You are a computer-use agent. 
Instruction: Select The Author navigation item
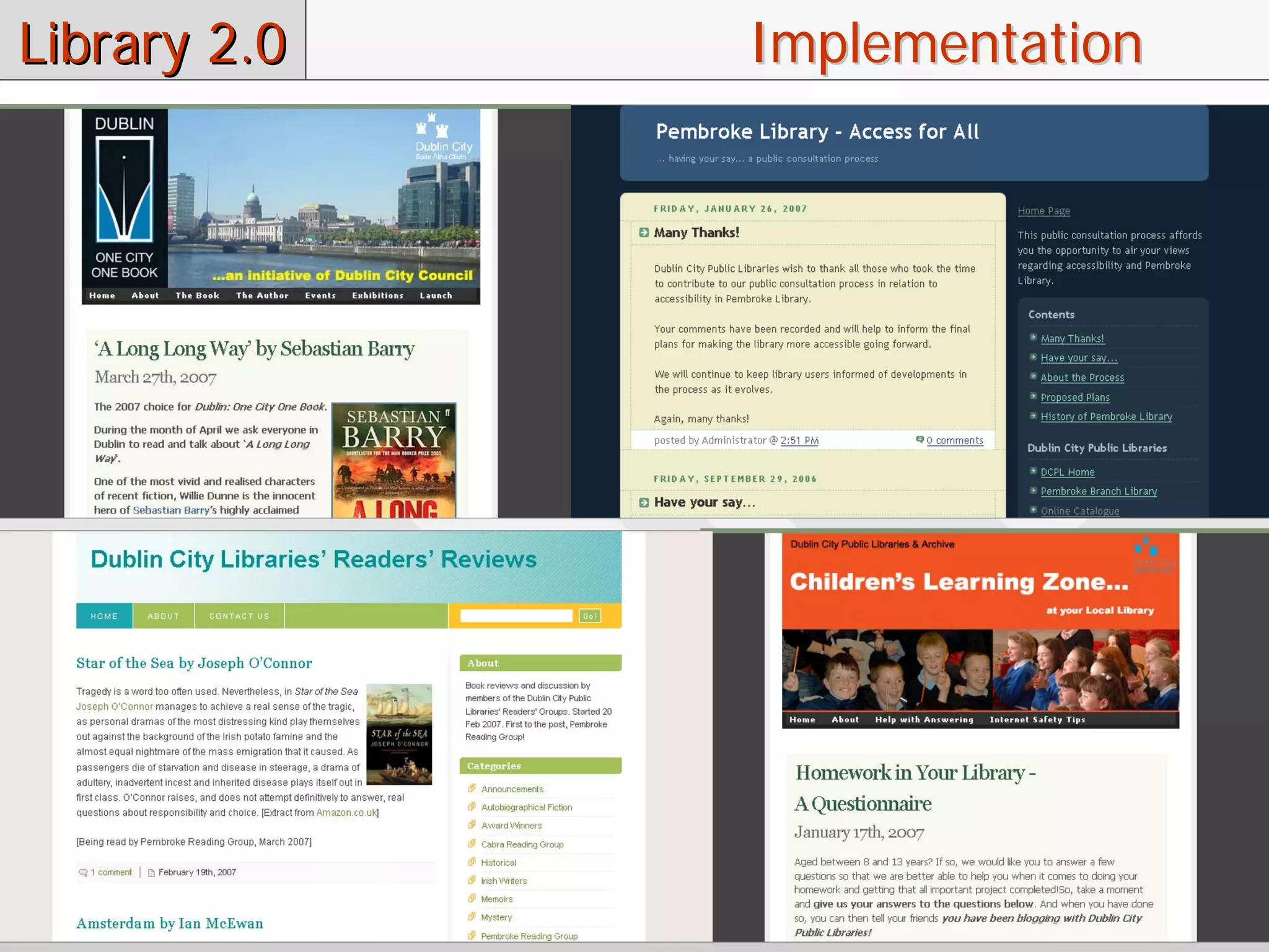pyautogui.click(x=262, y=295)
